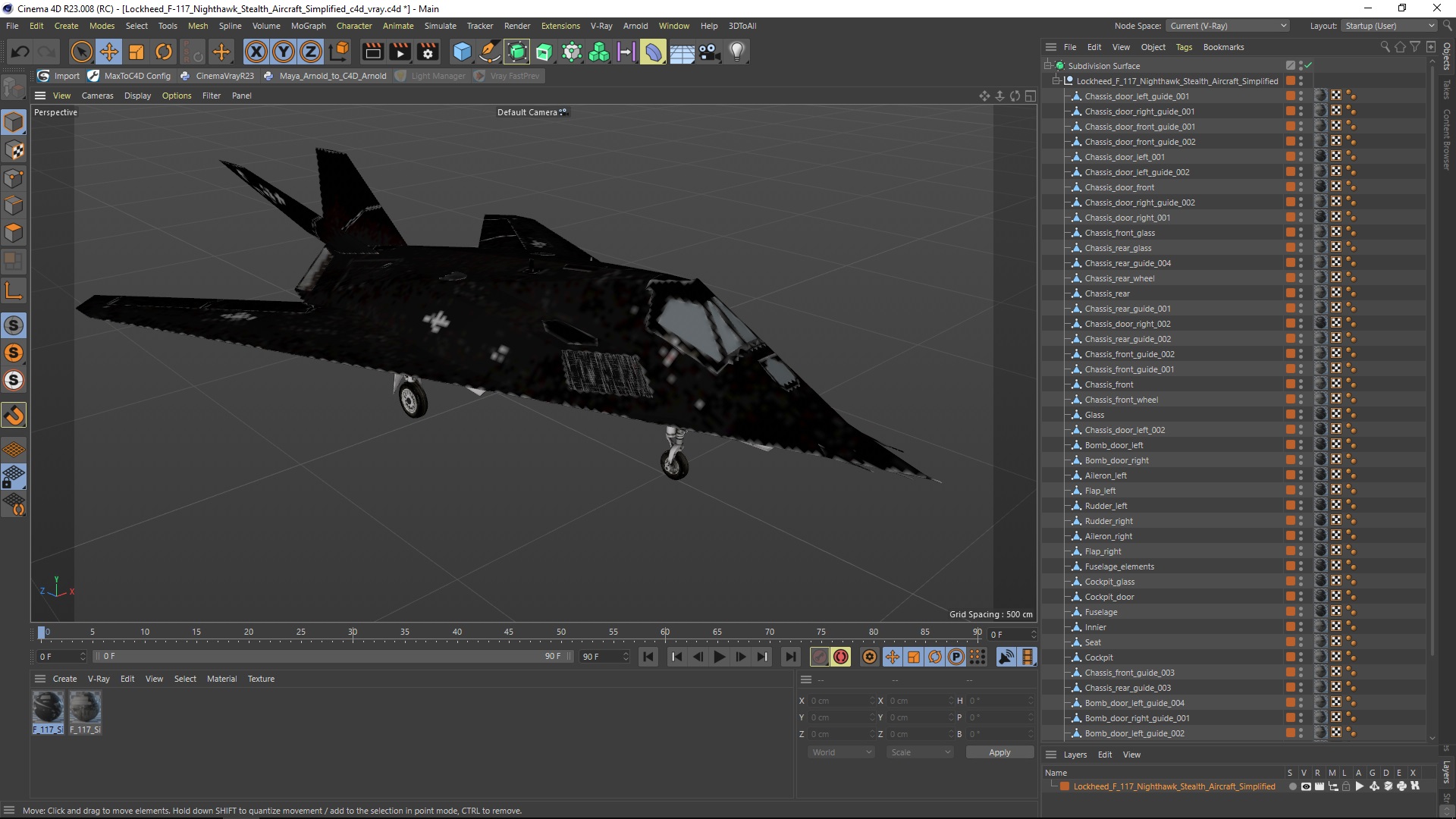Open the Scale mode dropdown
This screenshot has width=1456, height=819.
(x=921, y=752)
